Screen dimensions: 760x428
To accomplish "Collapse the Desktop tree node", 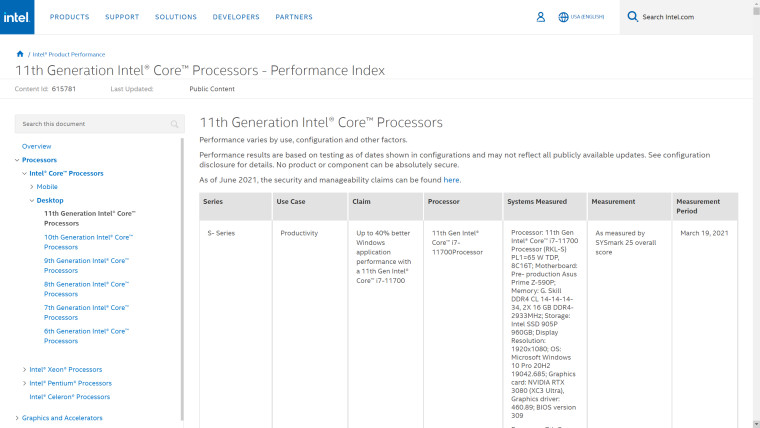I will (32, 200).
